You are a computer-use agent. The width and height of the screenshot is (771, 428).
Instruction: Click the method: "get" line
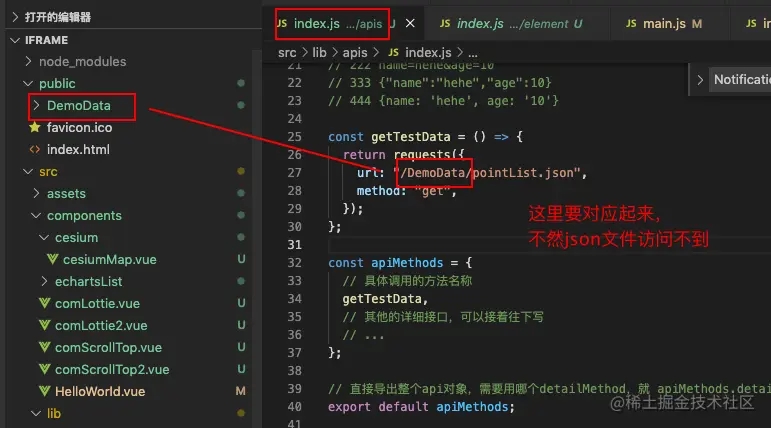click(407, 191)
